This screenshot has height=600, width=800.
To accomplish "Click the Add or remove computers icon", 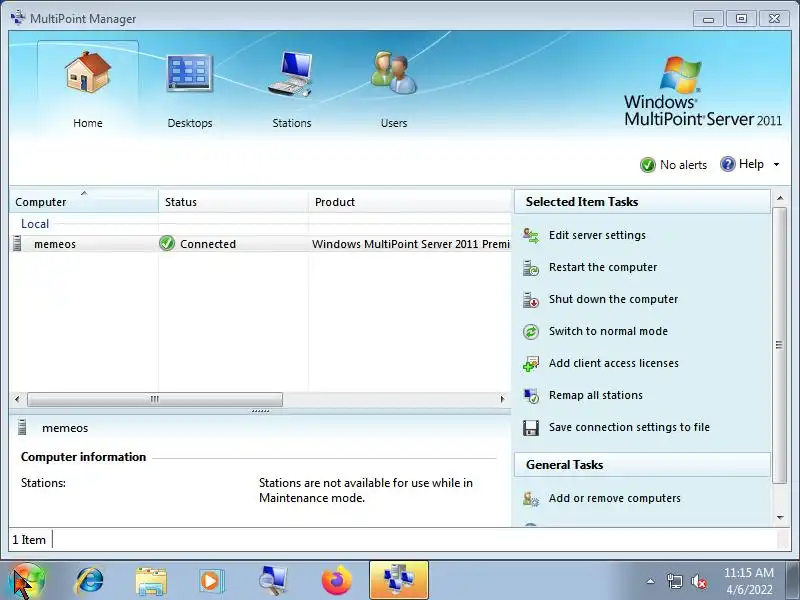I will click(x=531, y=498).
